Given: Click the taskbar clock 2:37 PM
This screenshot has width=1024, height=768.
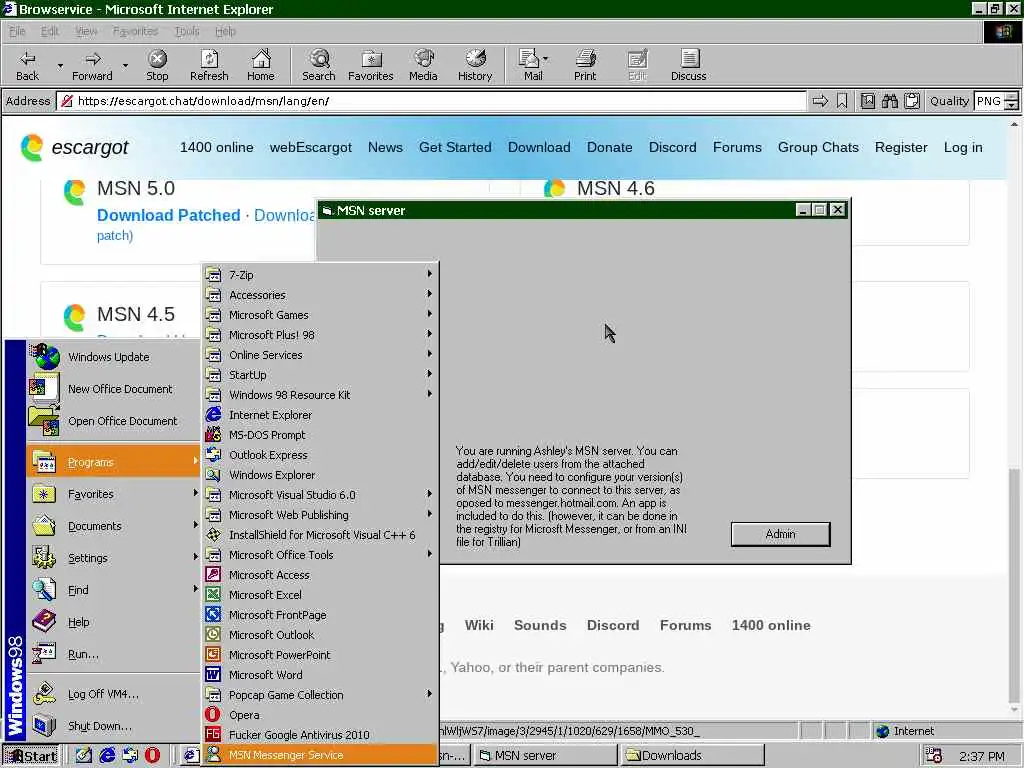Looking at the screenshot, I should tap(981, 756).
